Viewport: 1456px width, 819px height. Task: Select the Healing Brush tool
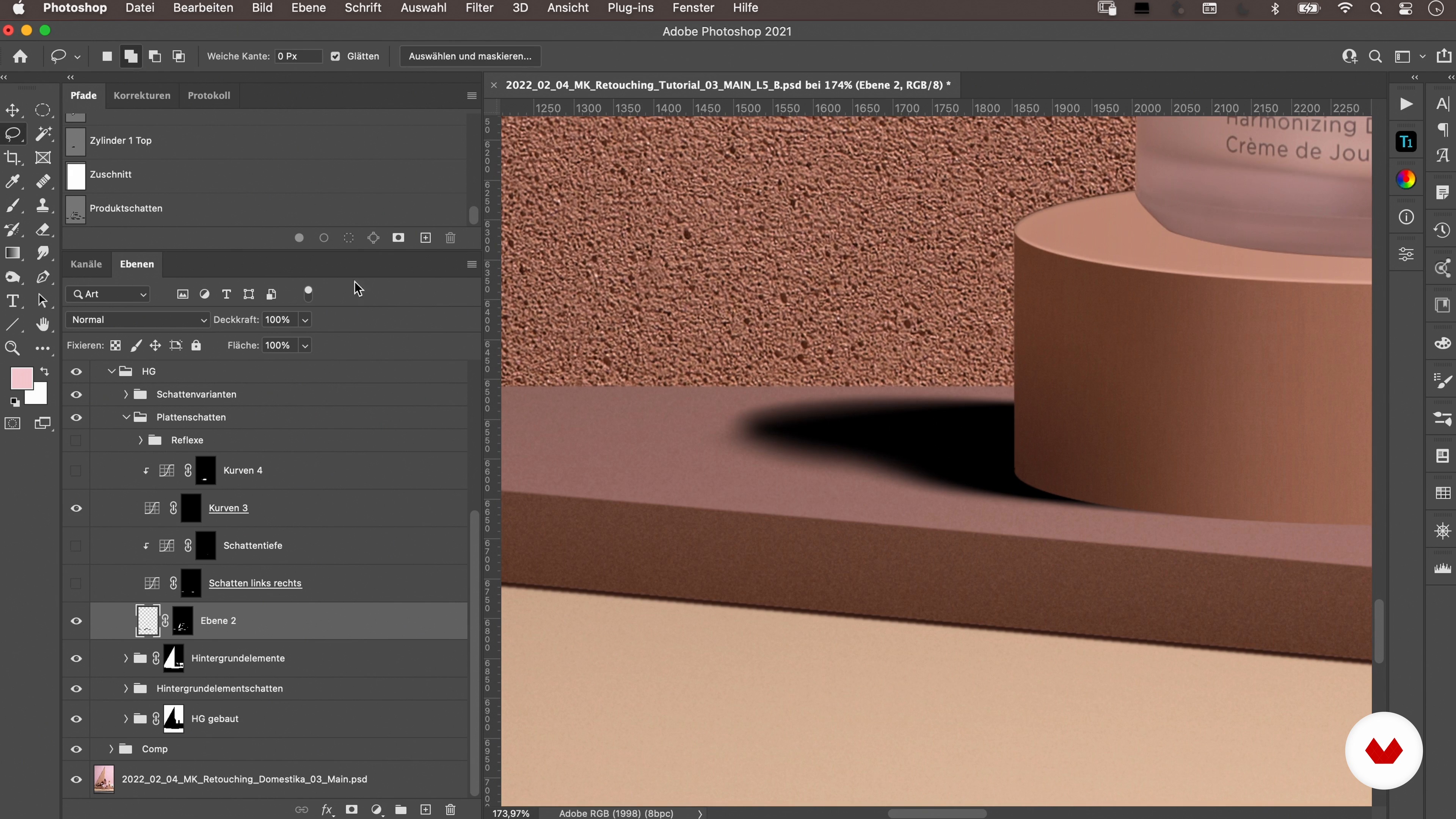pos(43,182)
